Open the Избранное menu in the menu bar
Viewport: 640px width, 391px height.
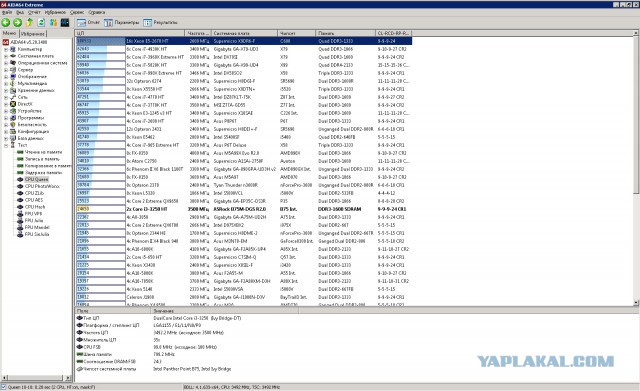(x=55, y=12)
